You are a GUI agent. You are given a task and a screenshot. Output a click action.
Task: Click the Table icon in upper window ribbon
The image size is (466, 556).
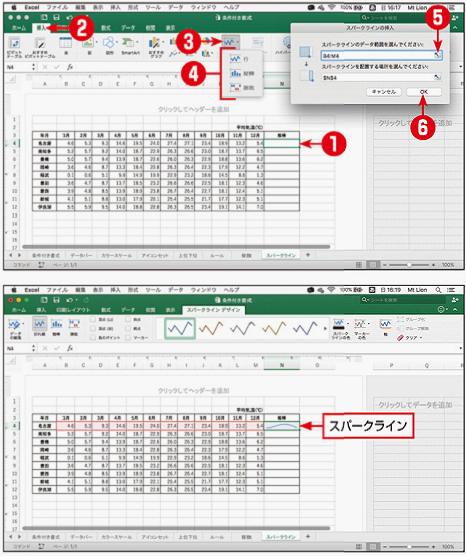click(65, 43)
